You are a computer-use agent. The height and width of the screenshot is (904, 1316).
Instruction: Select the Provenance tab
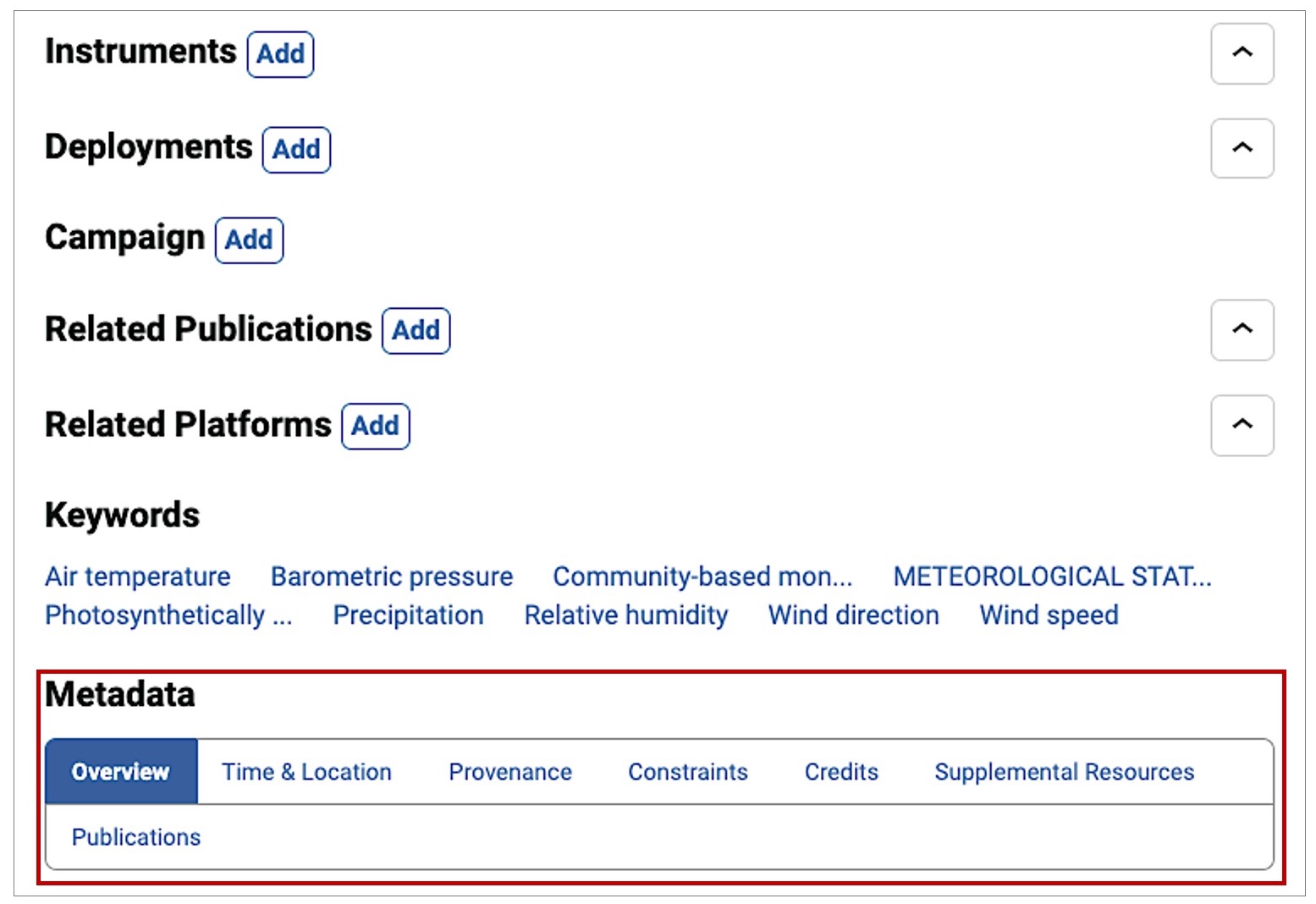[x=510, y=772]
